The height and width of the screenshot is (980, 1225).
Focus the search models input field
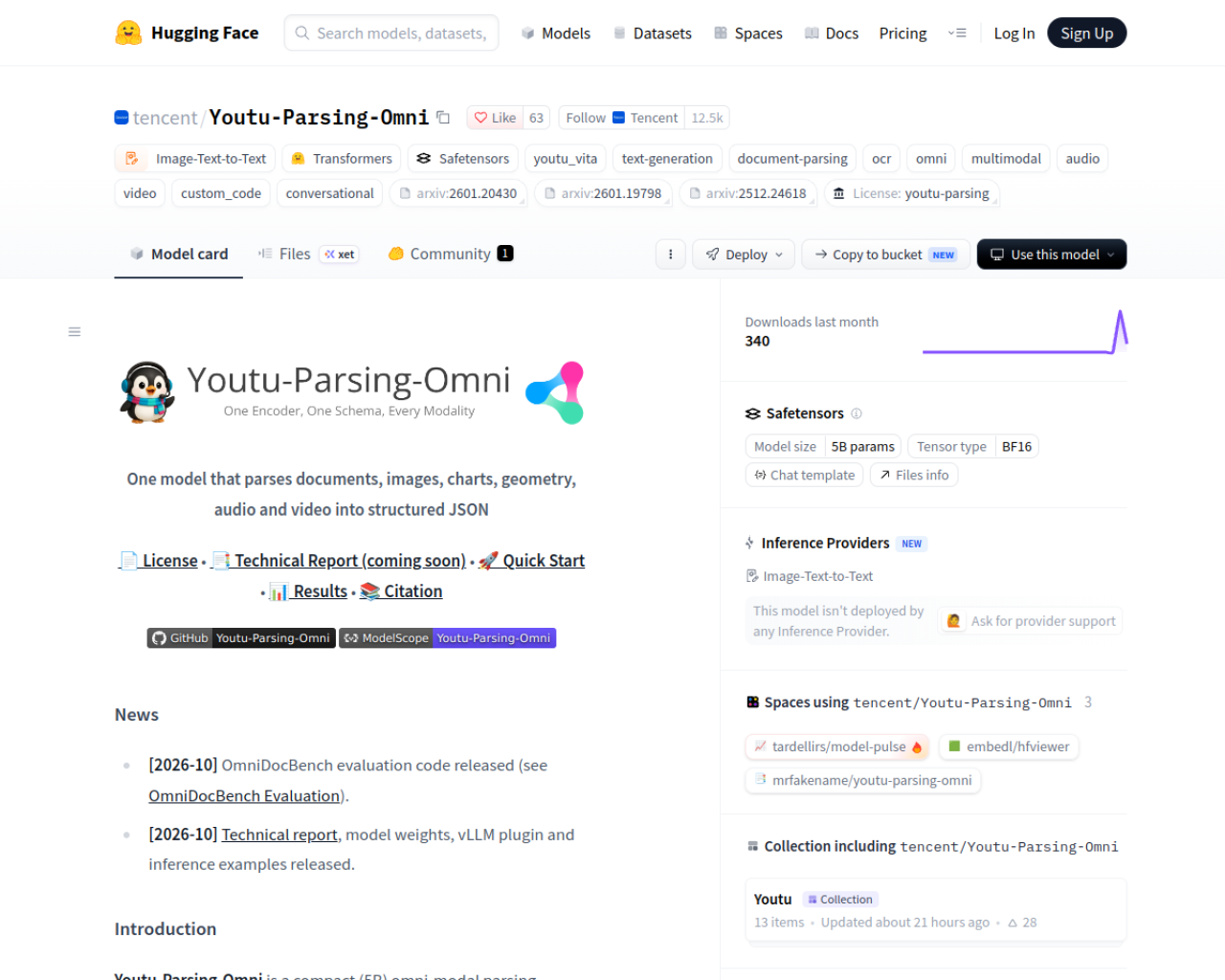click(x=391, y=33)
